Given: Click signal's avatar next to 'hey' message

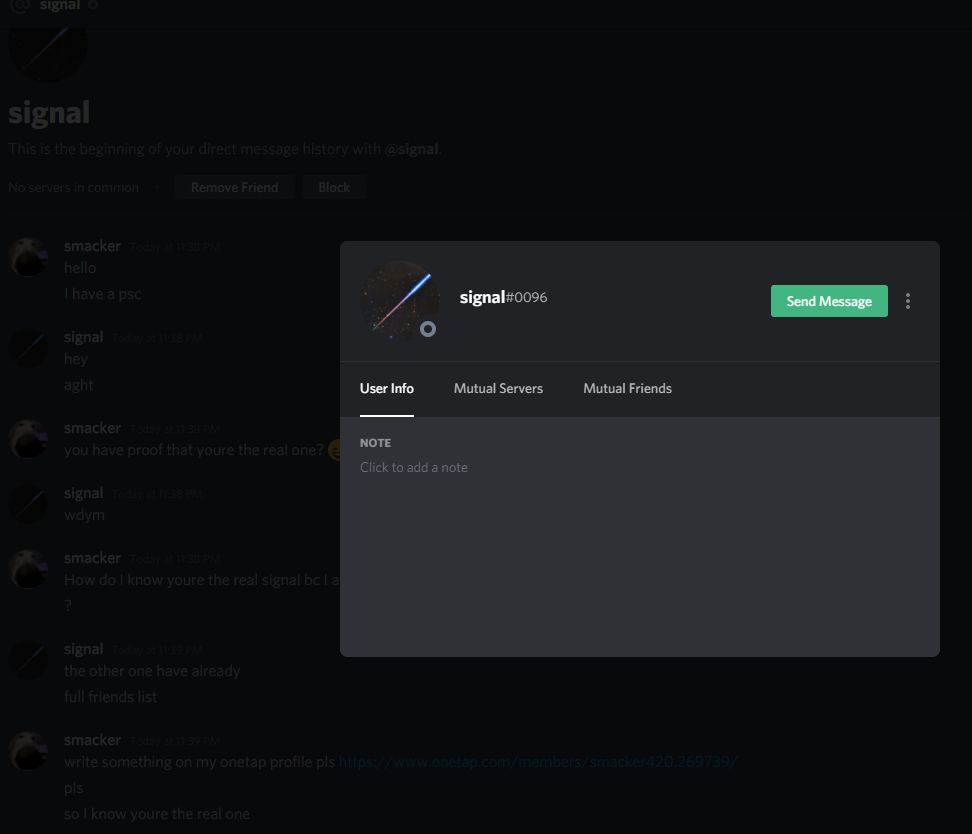Looking at the screenshot, I should point(28,347).
